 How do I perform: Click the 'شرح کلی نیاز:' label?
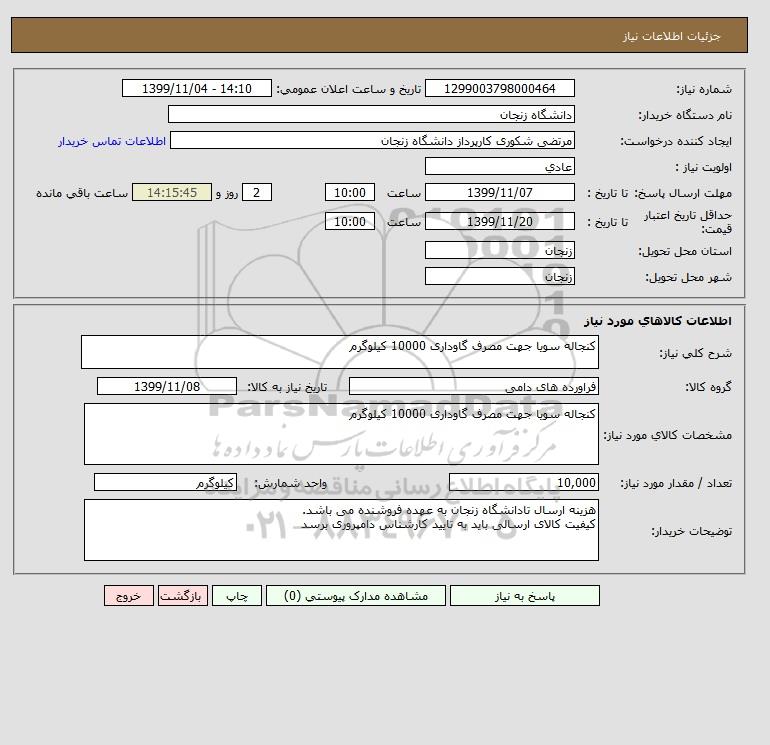tap(695, 353)
